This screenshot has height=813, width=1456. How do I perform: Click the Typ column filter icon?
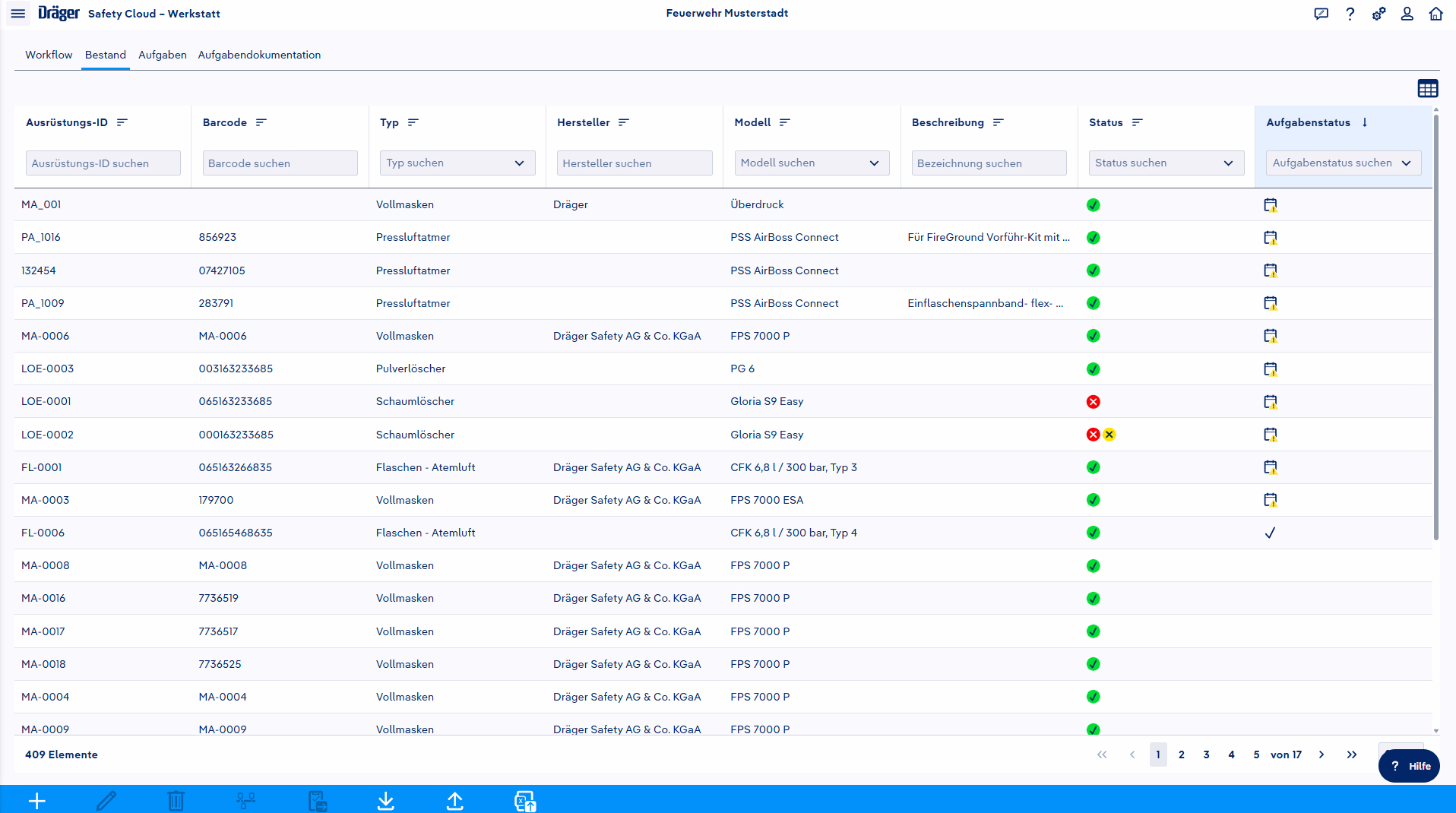pyautogui.click(x=413, y=122)
